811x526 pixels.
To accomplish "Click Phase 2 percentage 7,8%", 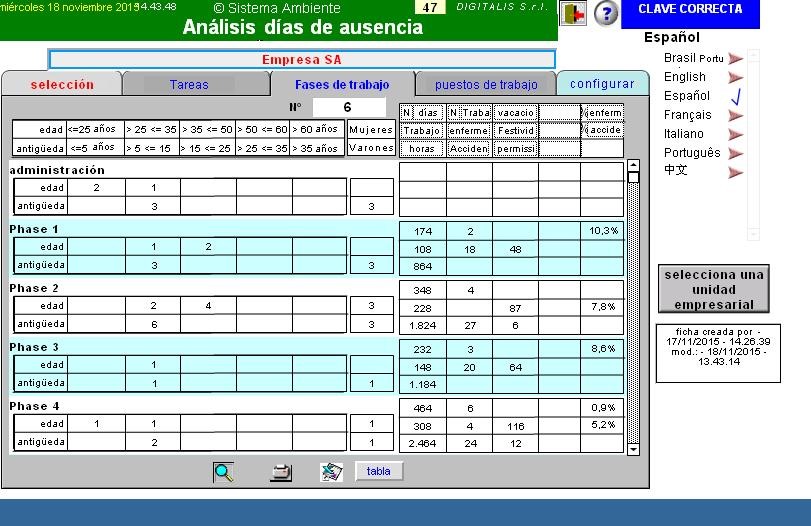I will (x=603, y=307).
